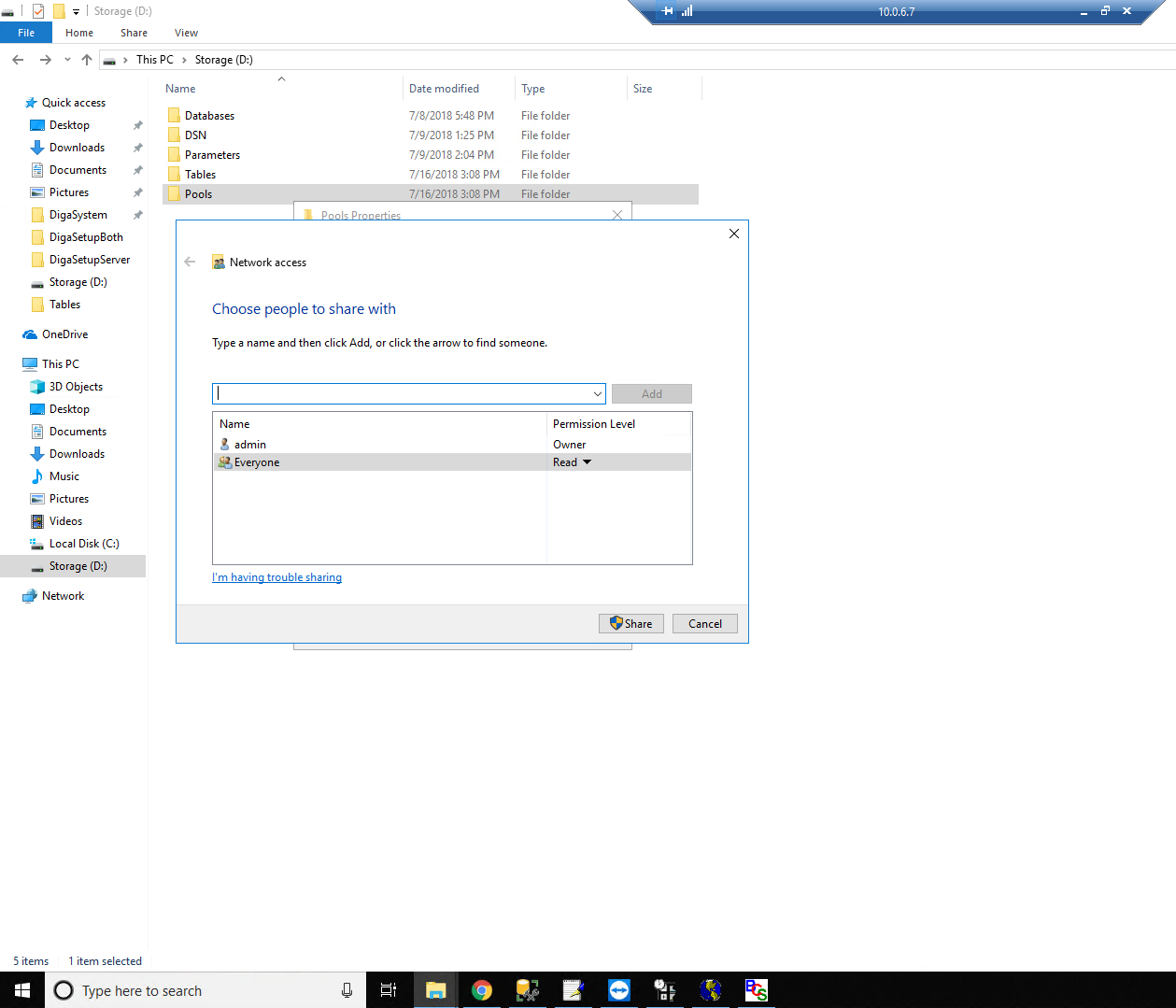Open File Explorer from the taskbar
1176x1008 pixels.
[x=435, y=990]
